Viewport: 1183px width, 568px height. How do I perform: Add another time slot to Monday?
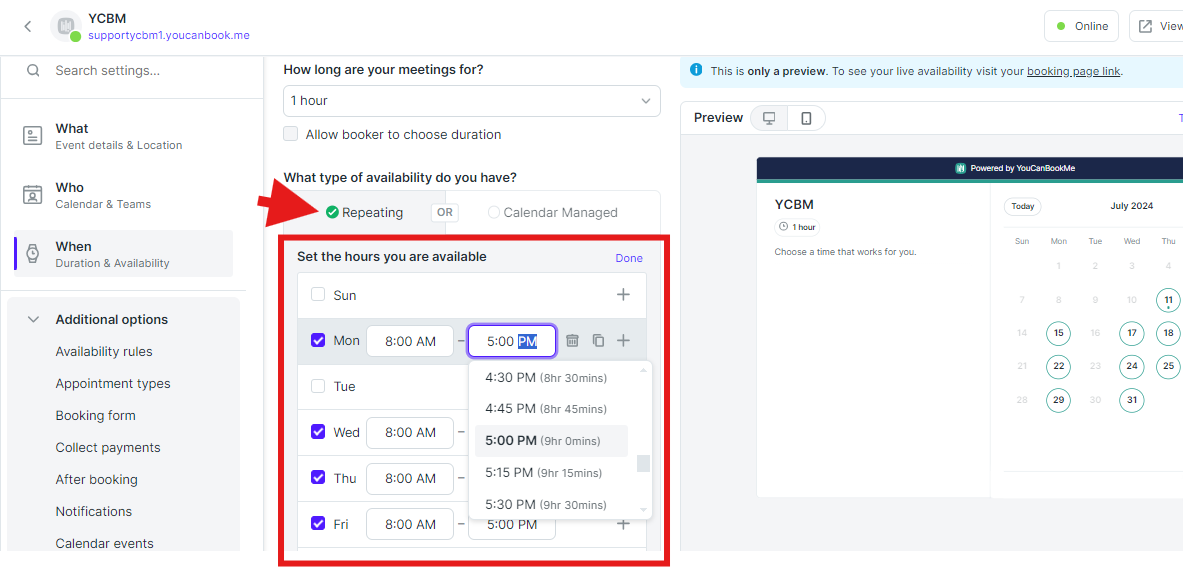click(x=623, y=341)
